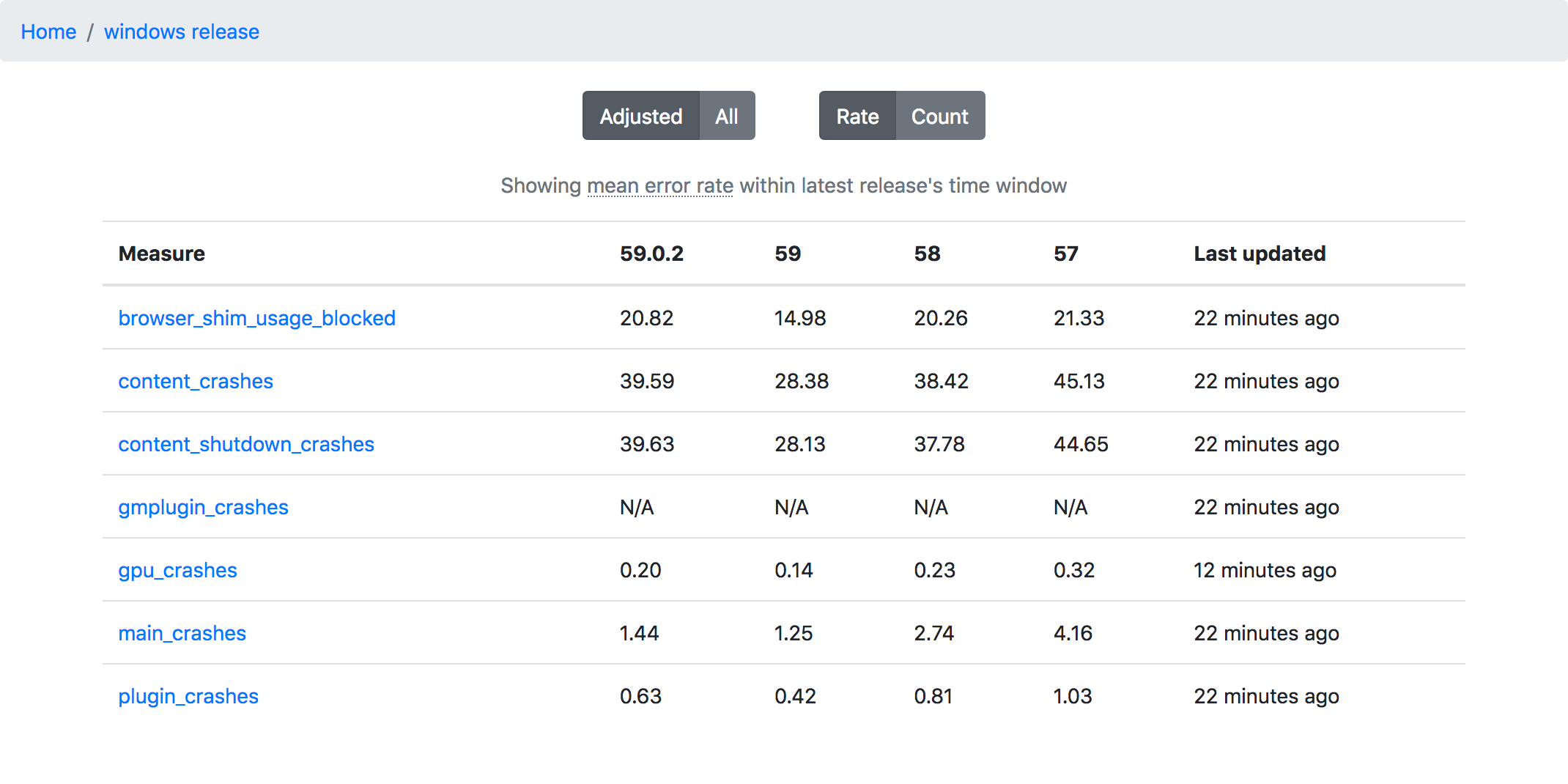The image size is (1568, 784).
Task: Click the mean error rate term
Action: click(x=660, y=186)
